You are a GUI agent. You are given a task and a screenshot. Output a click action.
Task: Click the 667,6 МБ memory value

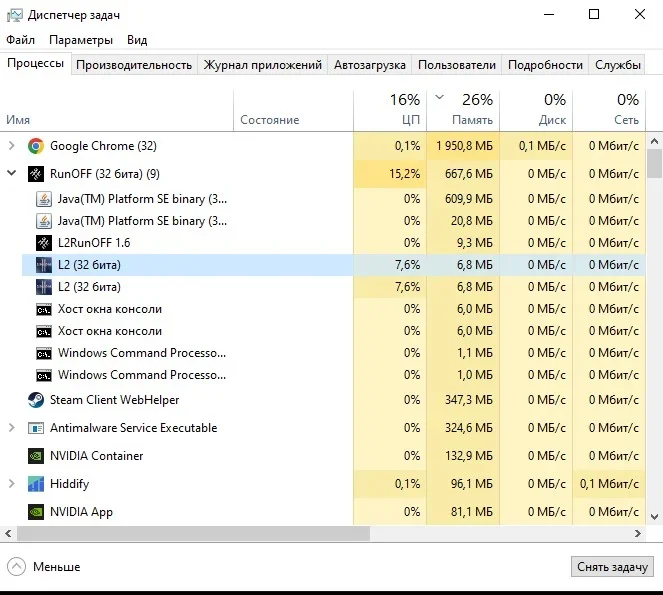pos(469,174)
